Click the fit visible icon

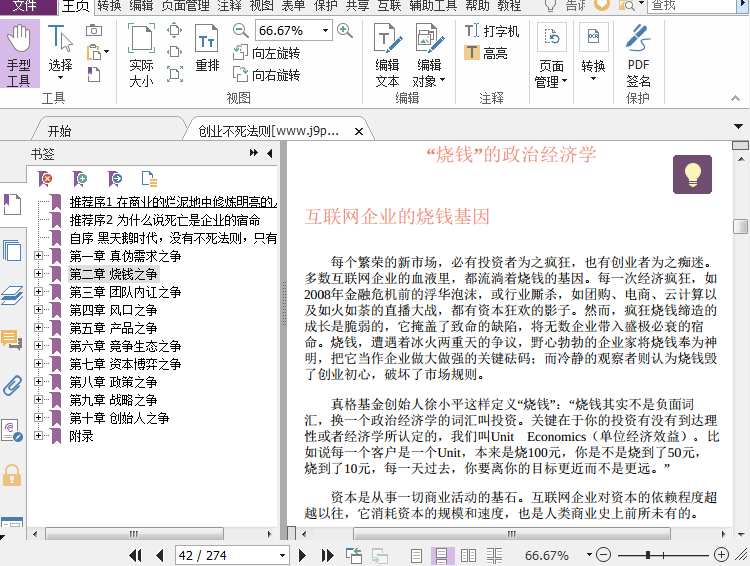point(175,74)
